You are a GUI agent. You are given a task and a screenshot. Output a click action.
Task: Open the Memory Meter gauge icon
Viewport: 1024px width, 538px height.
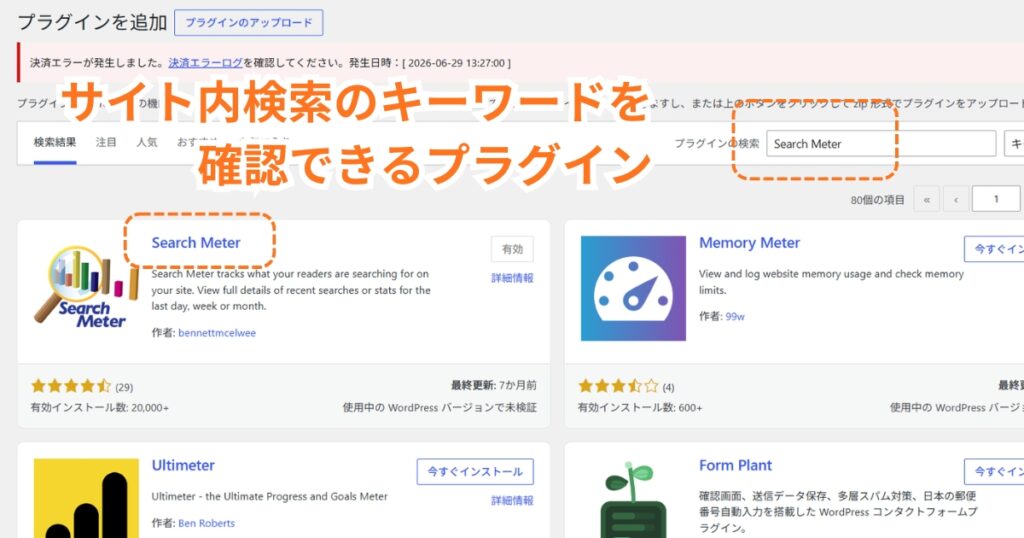(633, 288)
